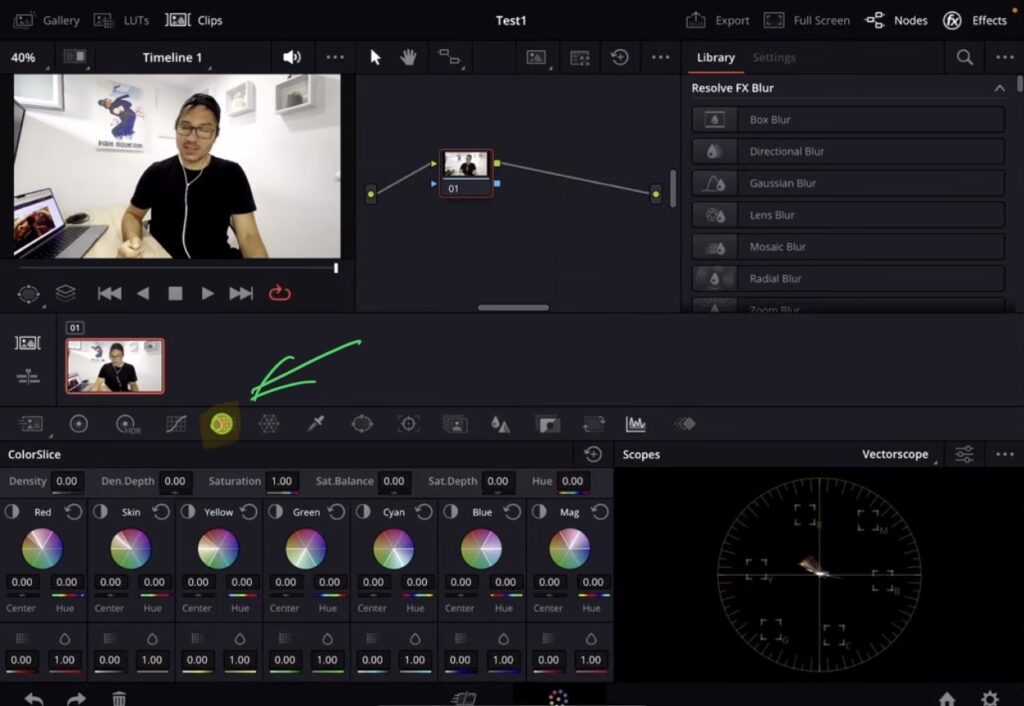Toggle the mute audio button

pos(289,57)
